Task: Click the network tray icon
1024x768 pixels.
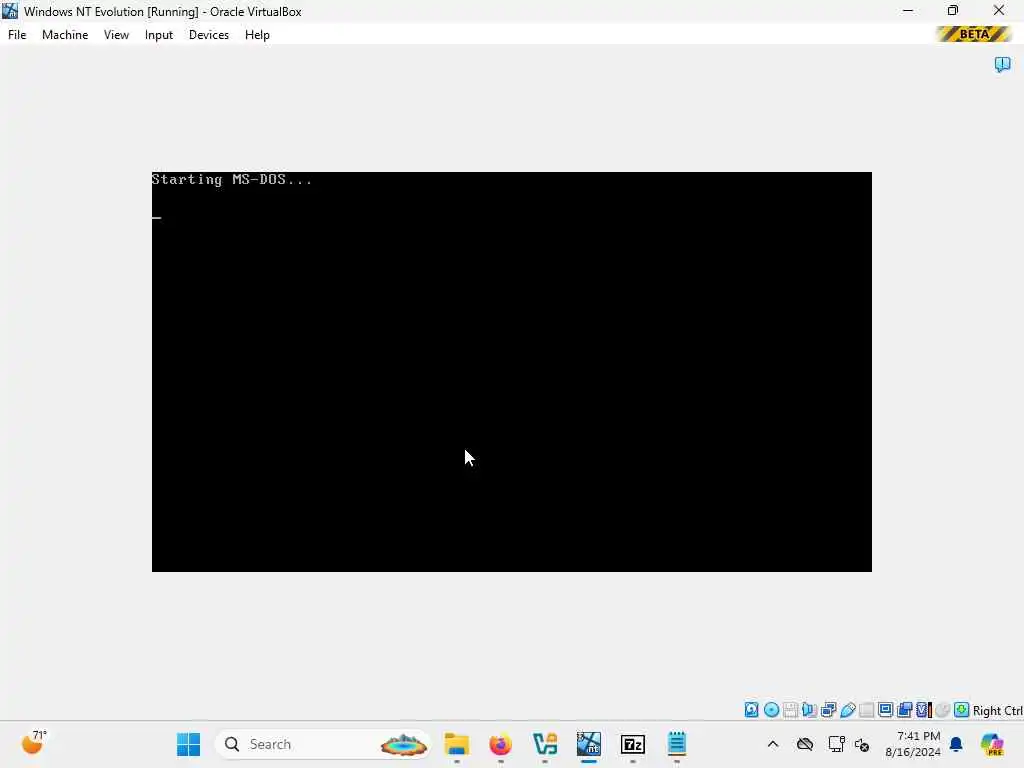Action: pyautogui.click(x=836, y=744)
